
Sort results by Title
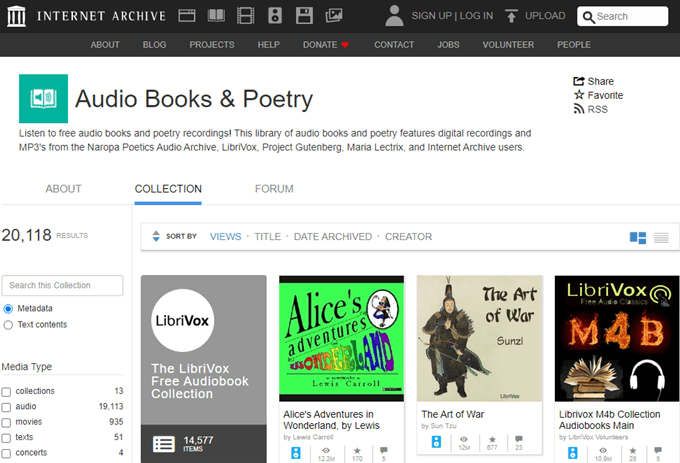tap(267, 237)
